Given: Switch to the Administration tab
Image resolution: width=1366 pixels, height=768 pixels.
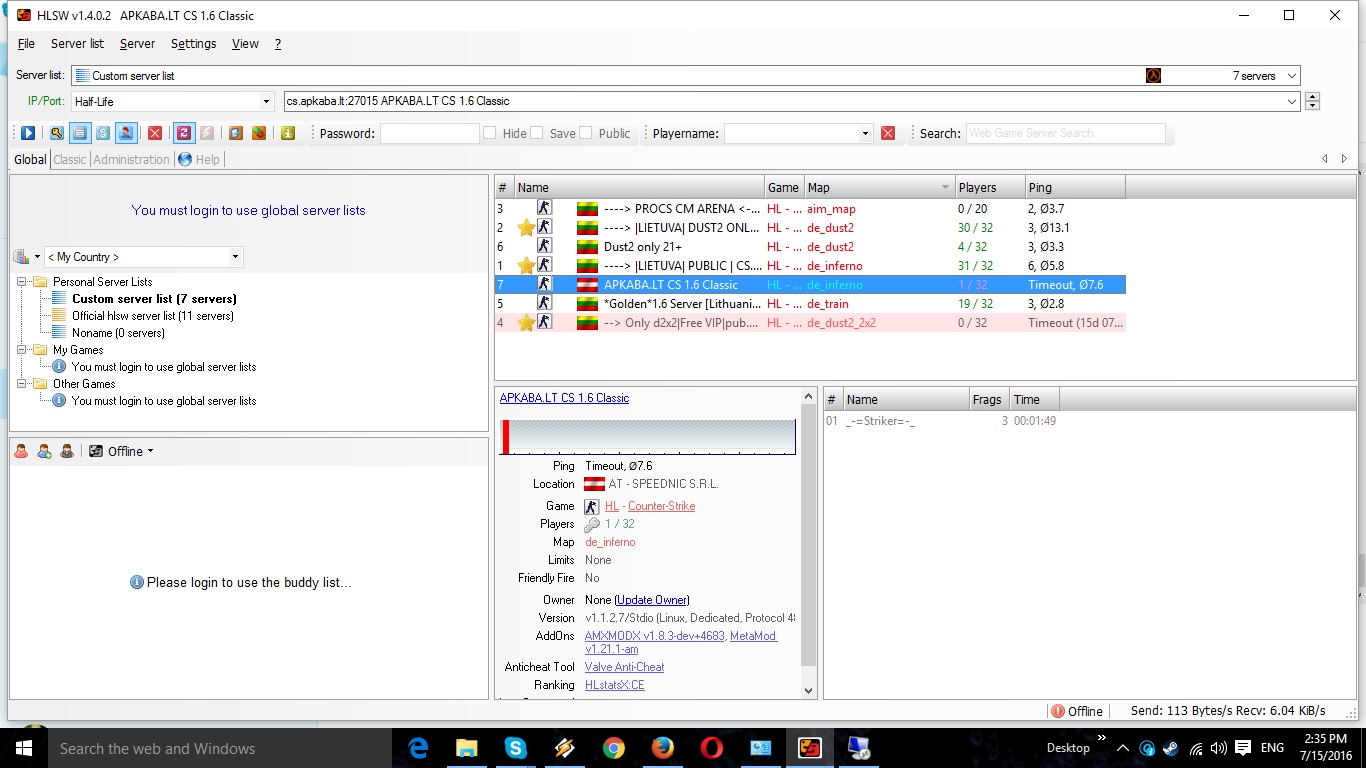Looking at the screenshot, I should [131, 159].
